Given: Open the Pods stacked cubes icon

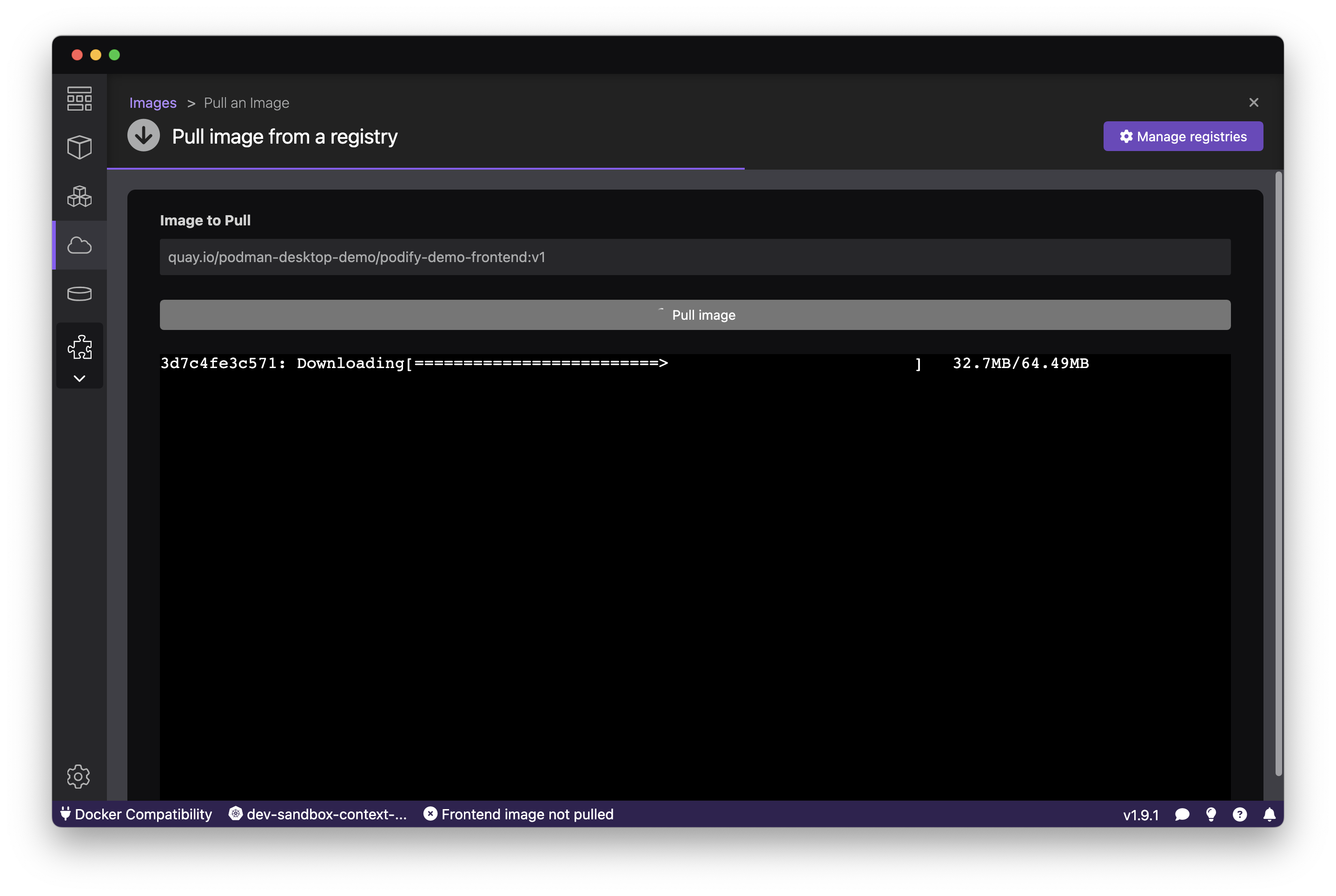Looking at the screenshot, I should pos(79,196).
